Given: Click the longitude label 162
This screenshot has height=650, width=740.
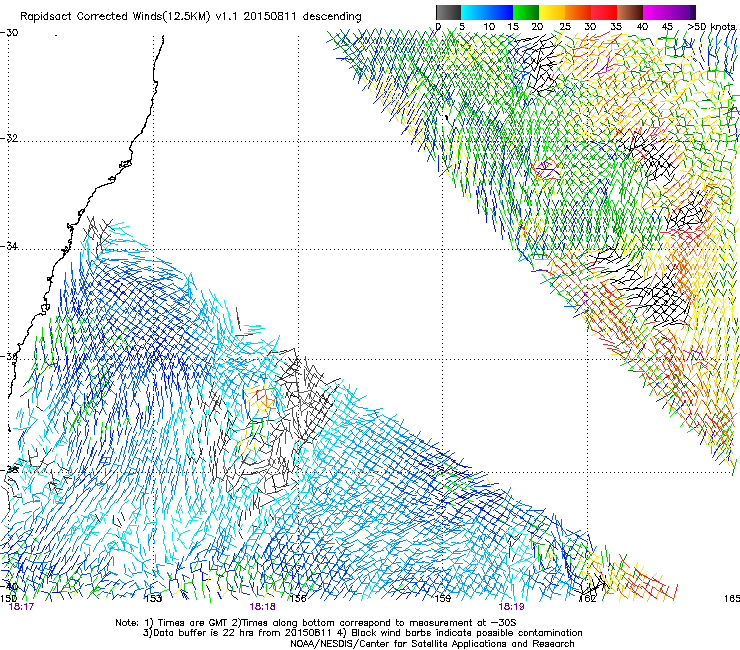Looking at the screenshot, I should (x=588, y=598).
